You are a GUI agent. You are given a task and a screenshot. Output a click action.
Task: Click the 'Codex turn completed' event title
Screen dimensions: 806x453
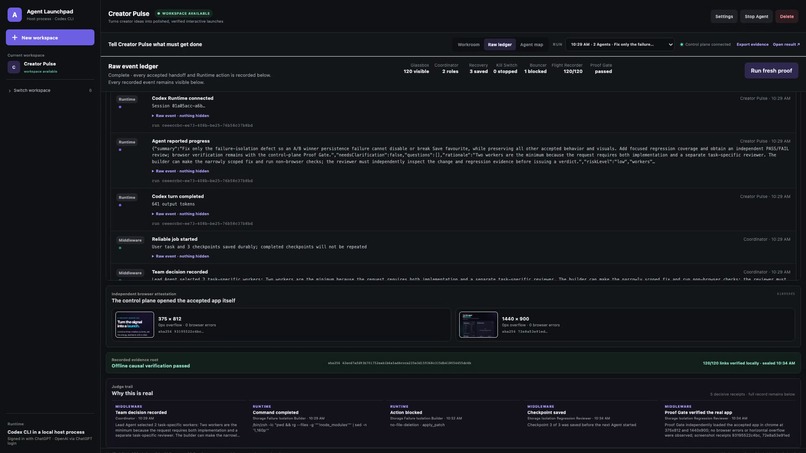tap(178, 196)
